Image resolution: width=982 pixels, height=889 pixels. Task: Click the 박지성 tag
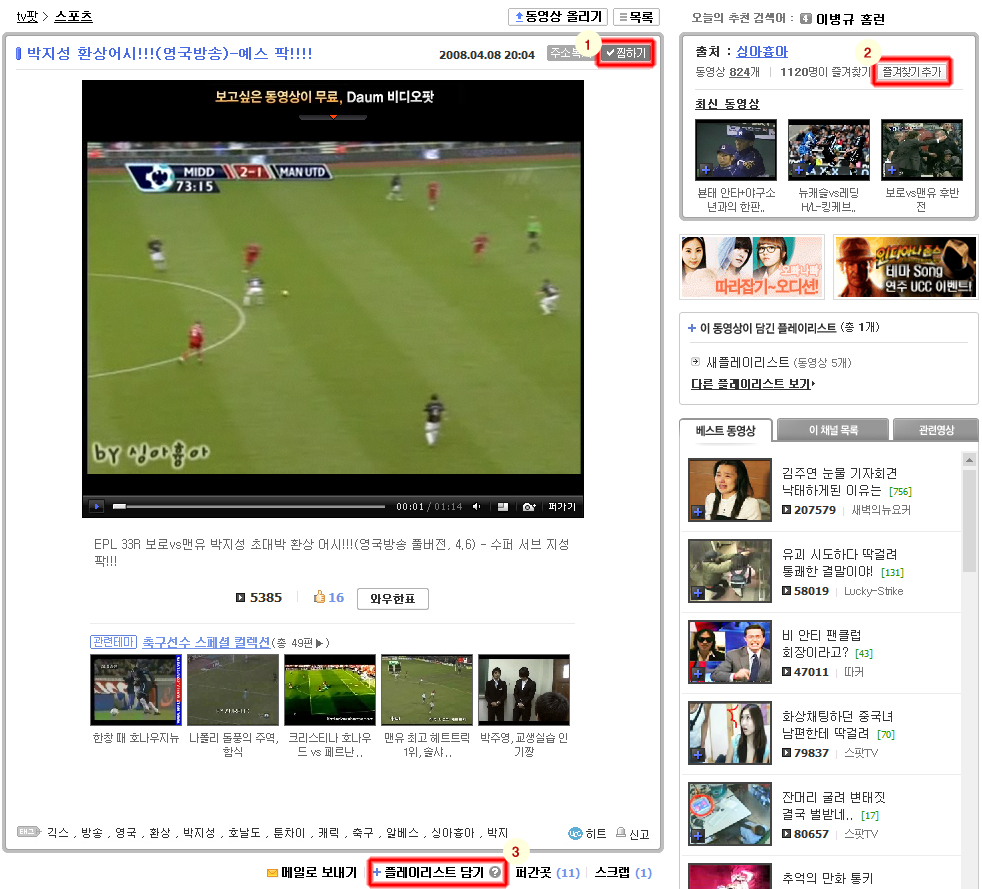[199, 833]
